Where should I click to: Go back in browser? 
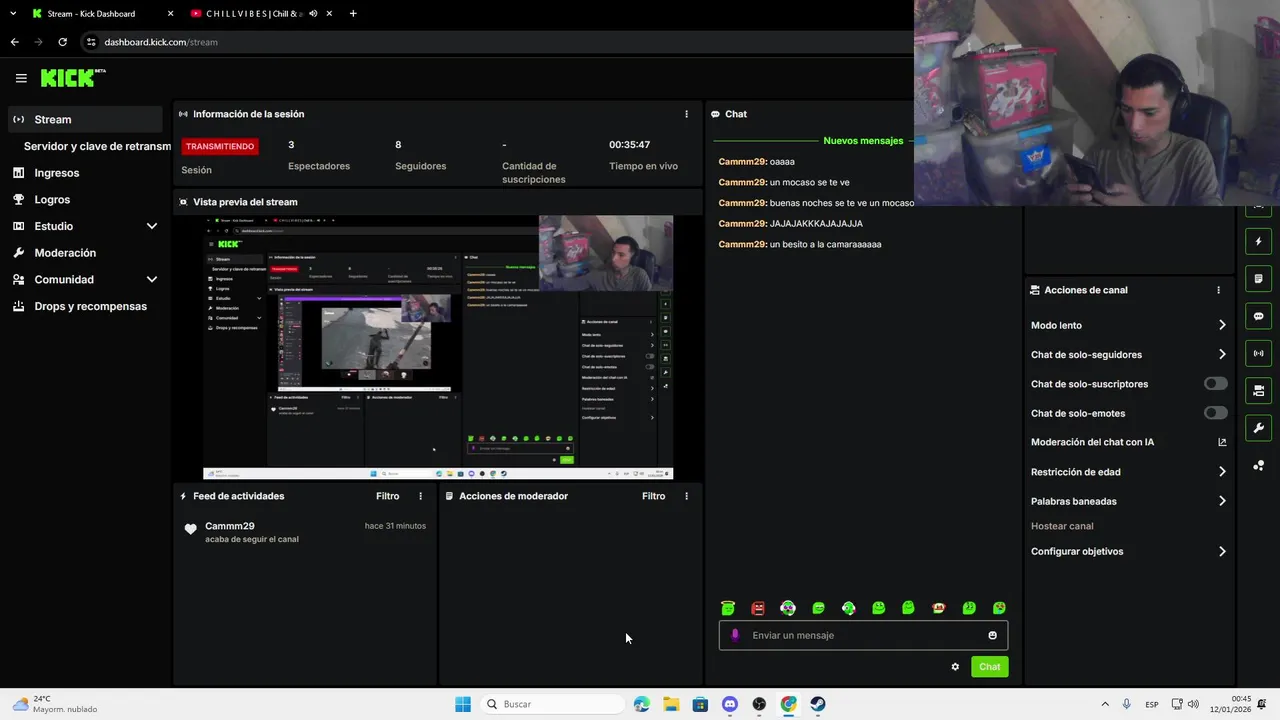(x=14, y=42)
